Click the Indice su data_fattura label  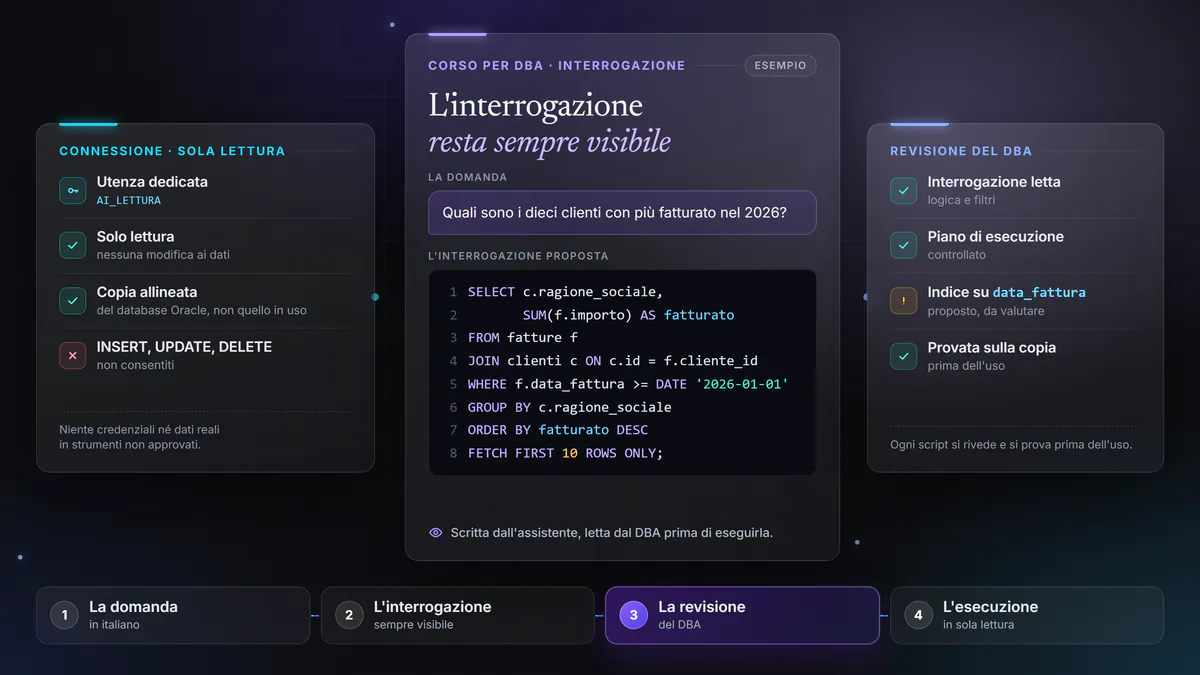click(1006, 292)
